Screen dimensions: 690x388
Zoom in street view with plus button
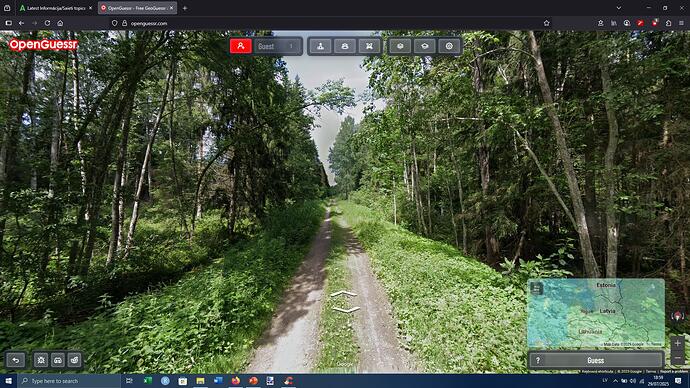(x=678, y=343)
